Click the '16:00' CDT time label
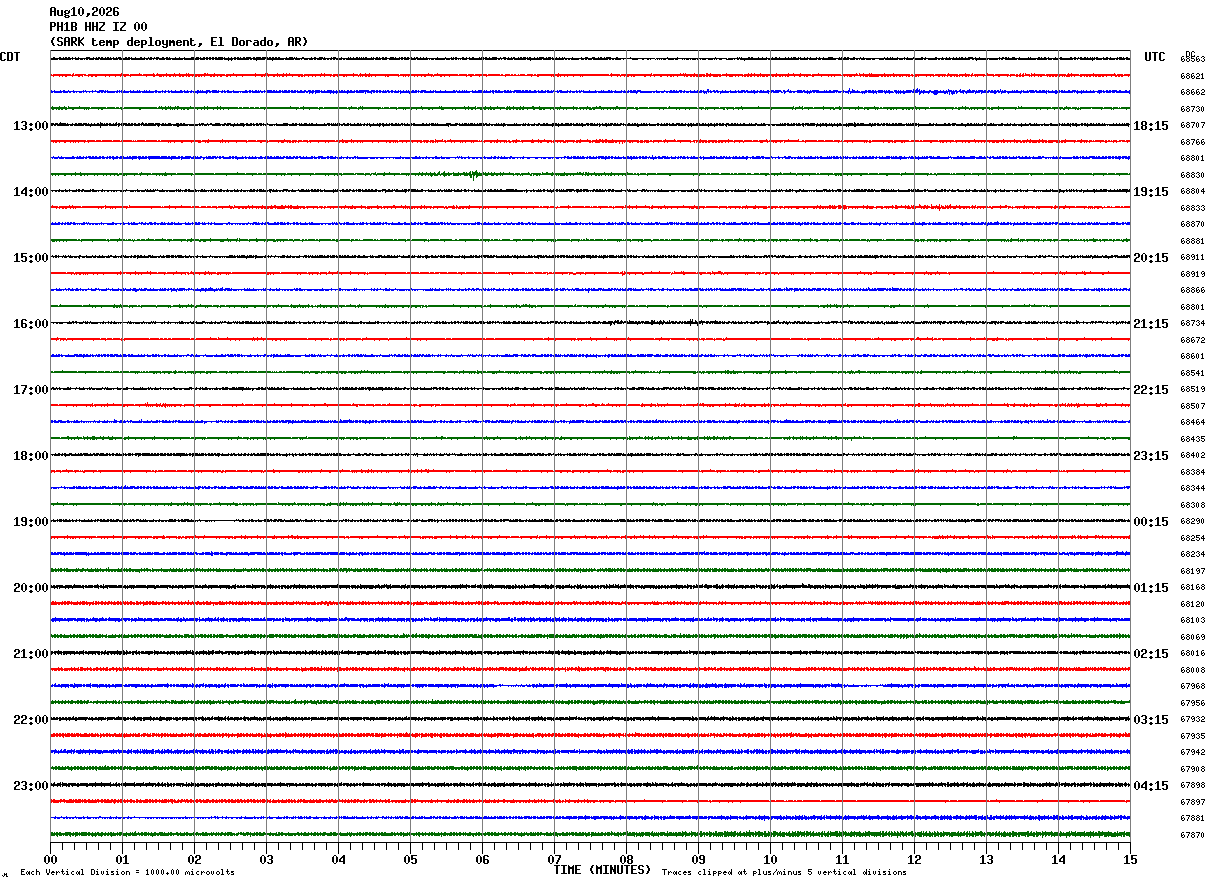The width and height of the screenshot is (1210, 886). pos(31,324)
